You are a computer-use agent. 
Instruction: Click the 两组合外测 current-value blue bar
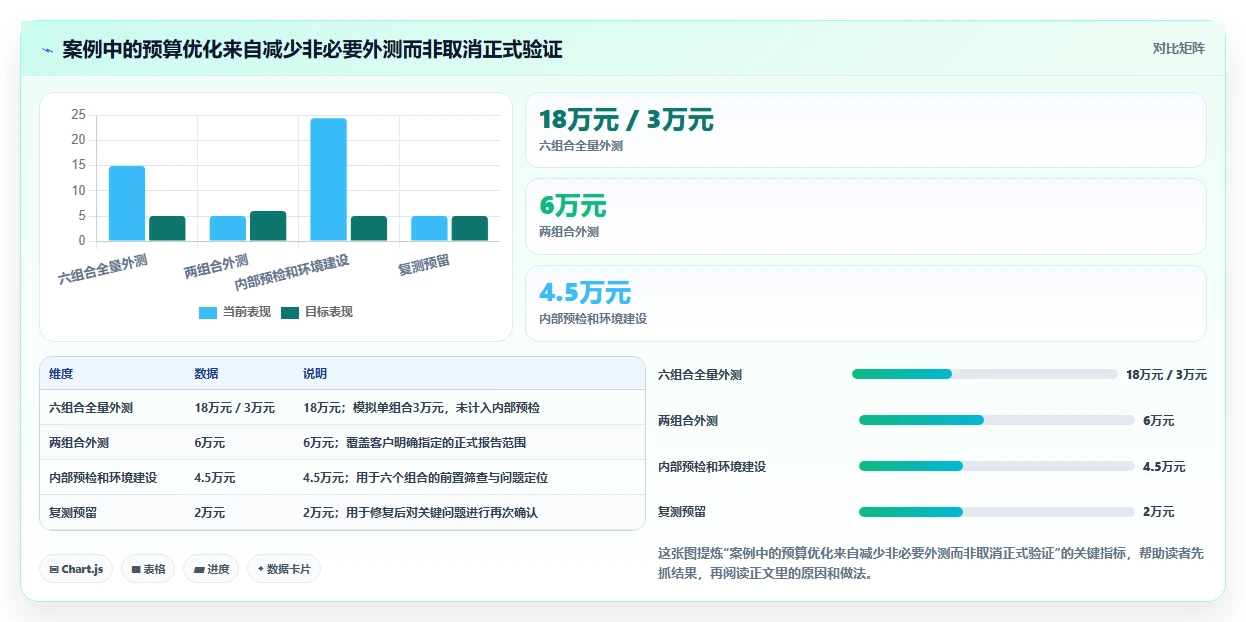click(228, 228)
